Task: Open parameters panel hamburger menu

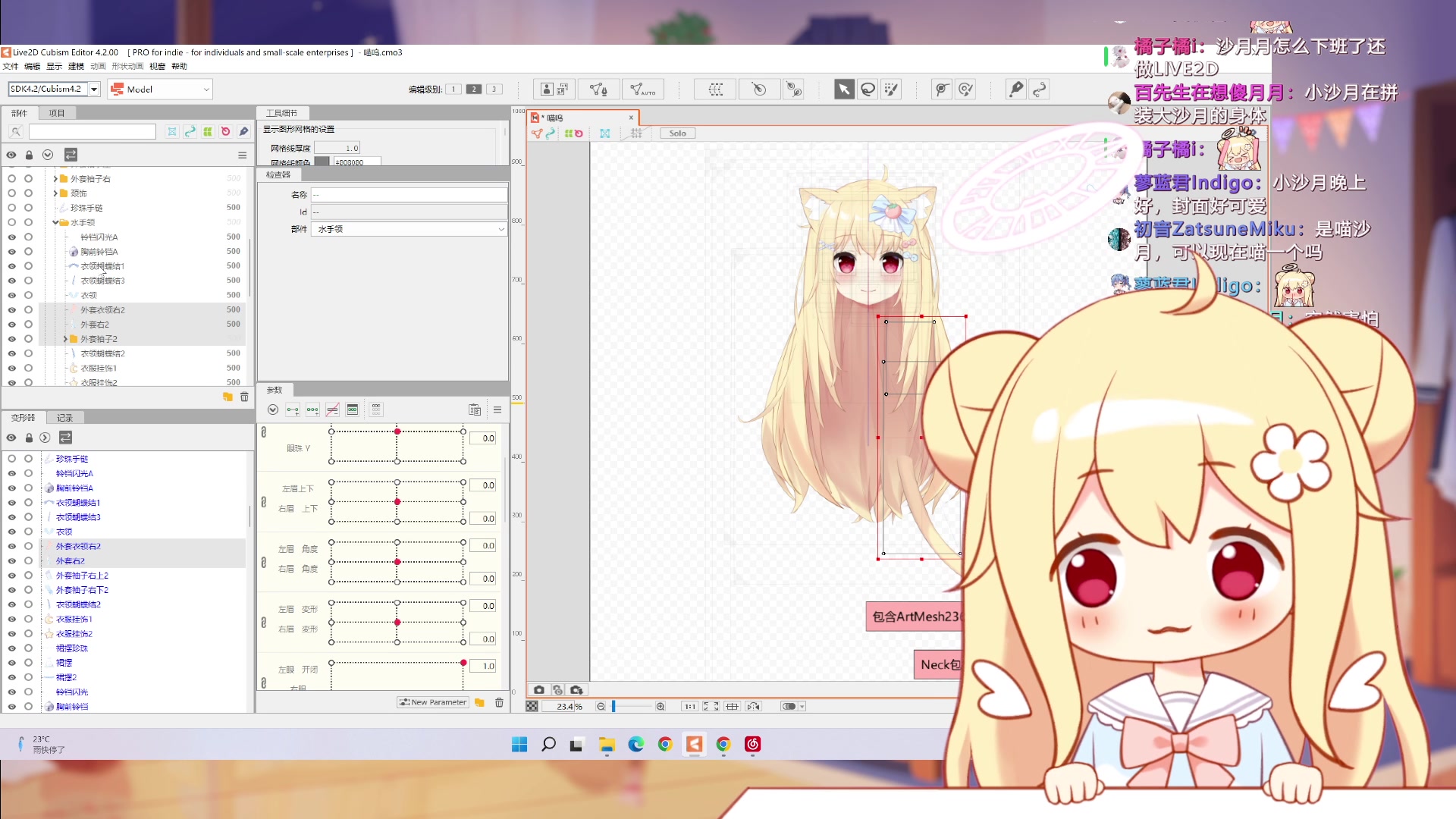Action: 497,409
